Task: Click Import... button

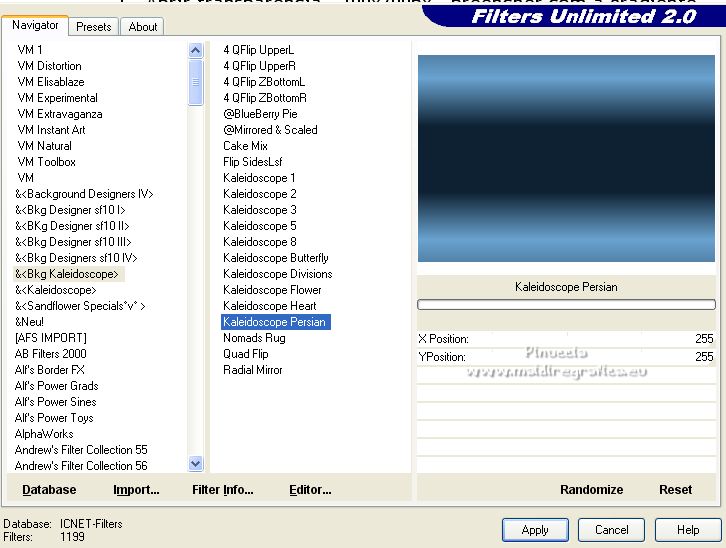Action: pyautogui.click(x=136, y=489)
